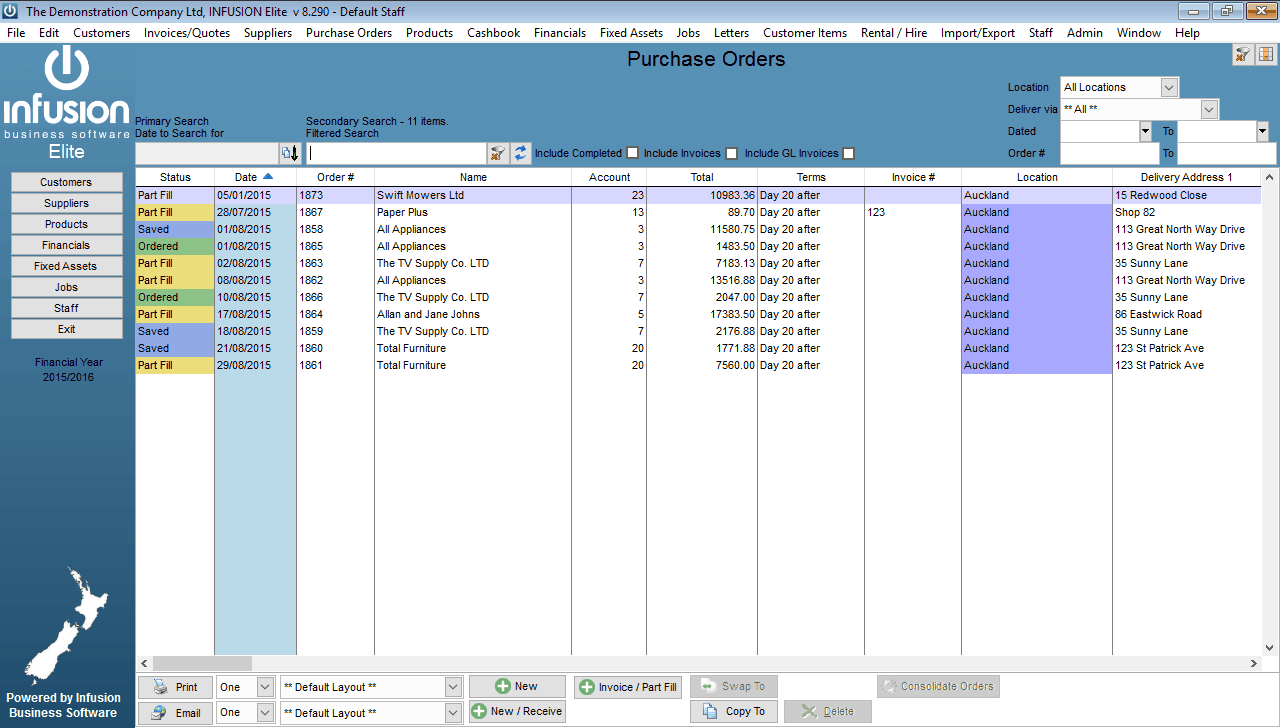Click the horizontal scrollbar right arrow
The image size is (1280, 728).
coord(1255,663)
